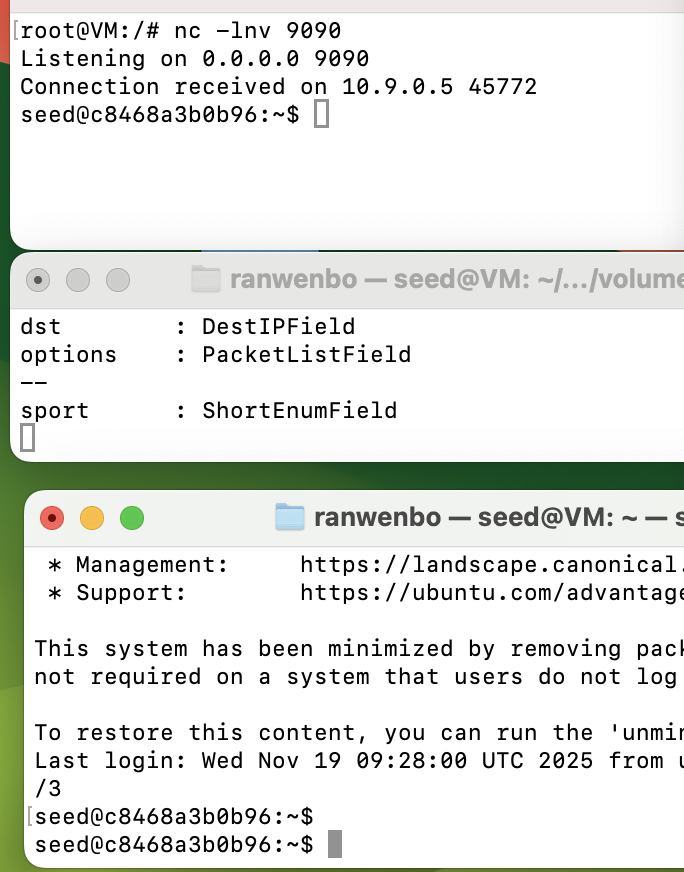Click the empty cursor below sport line
Screen dimensions: 684x872
coord(28,438)
